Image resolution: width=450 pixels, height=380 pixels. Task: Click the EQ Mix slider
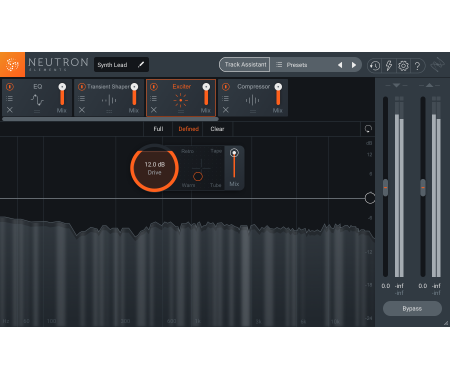(x=62, y=95)
